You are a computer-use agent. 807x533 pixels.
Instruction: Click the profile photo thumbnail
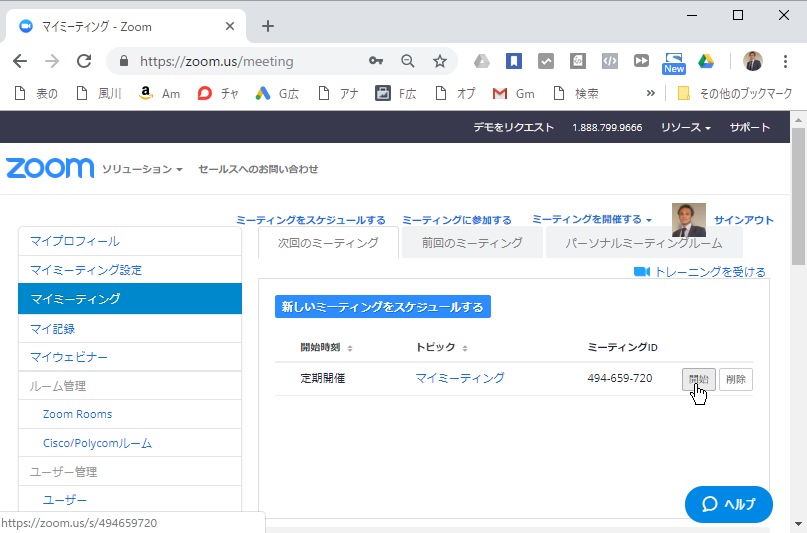click(689, 220)
